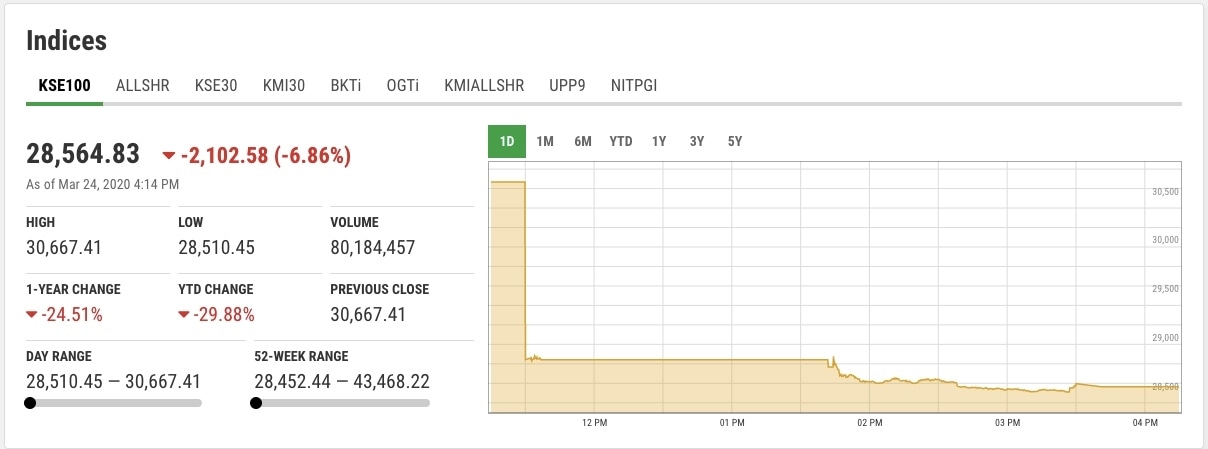Screen dimensions: 1208x449
Task: Click the VOLUME value 80,184,457
Action: coord(372,247)
